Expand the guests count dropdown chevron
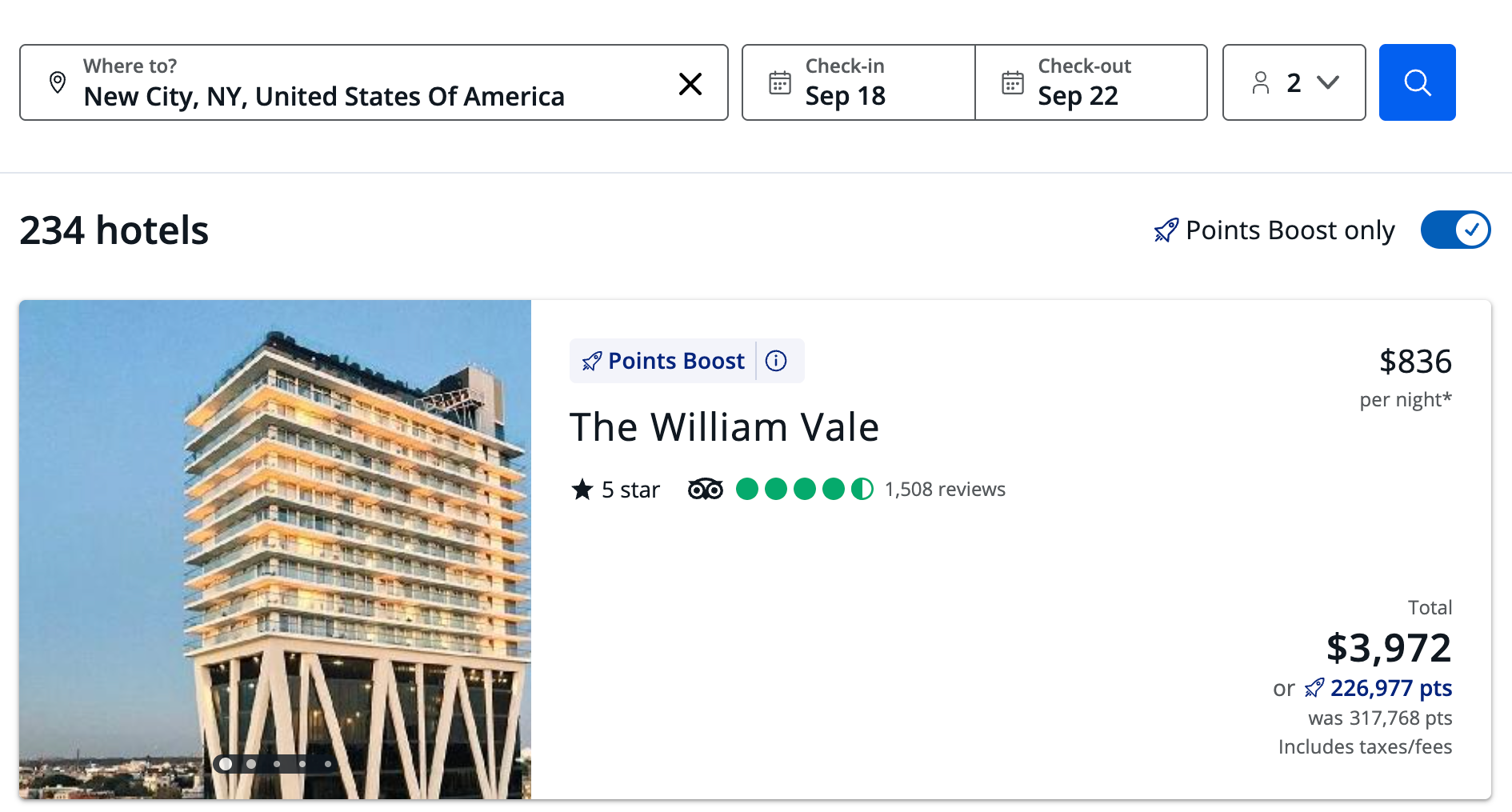The width and height of the screenshot is (1512, 812). (x=1328, y=82)
